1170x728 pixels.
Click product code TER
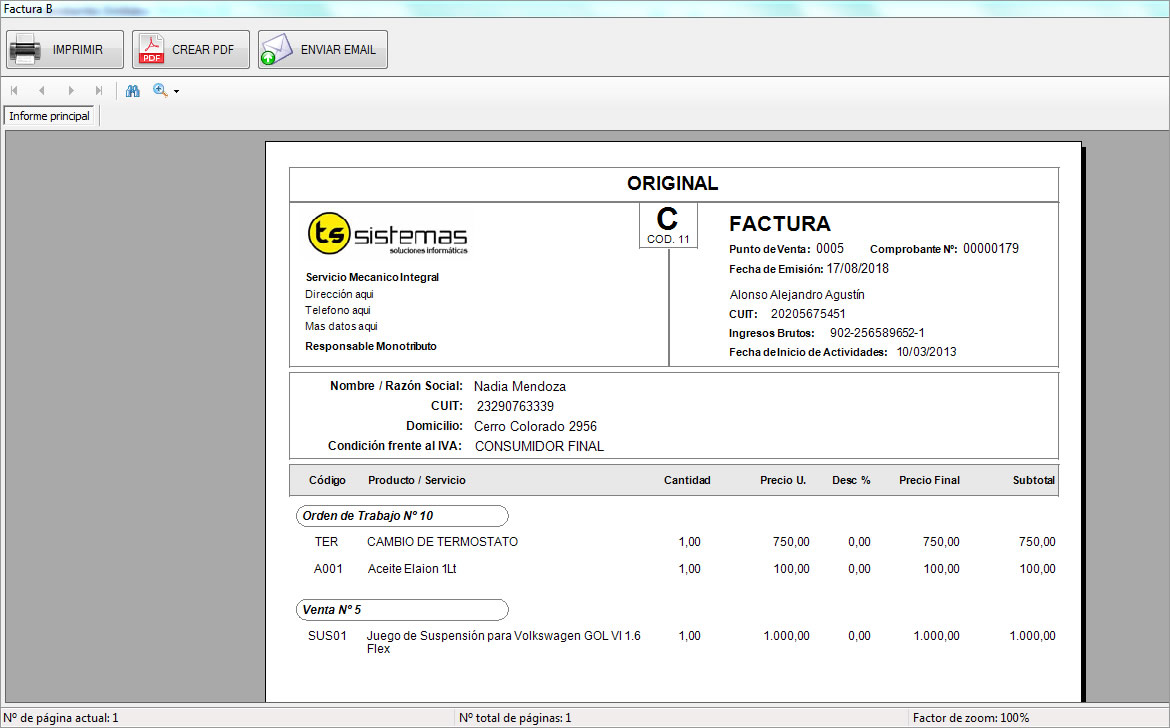(326, 542)
